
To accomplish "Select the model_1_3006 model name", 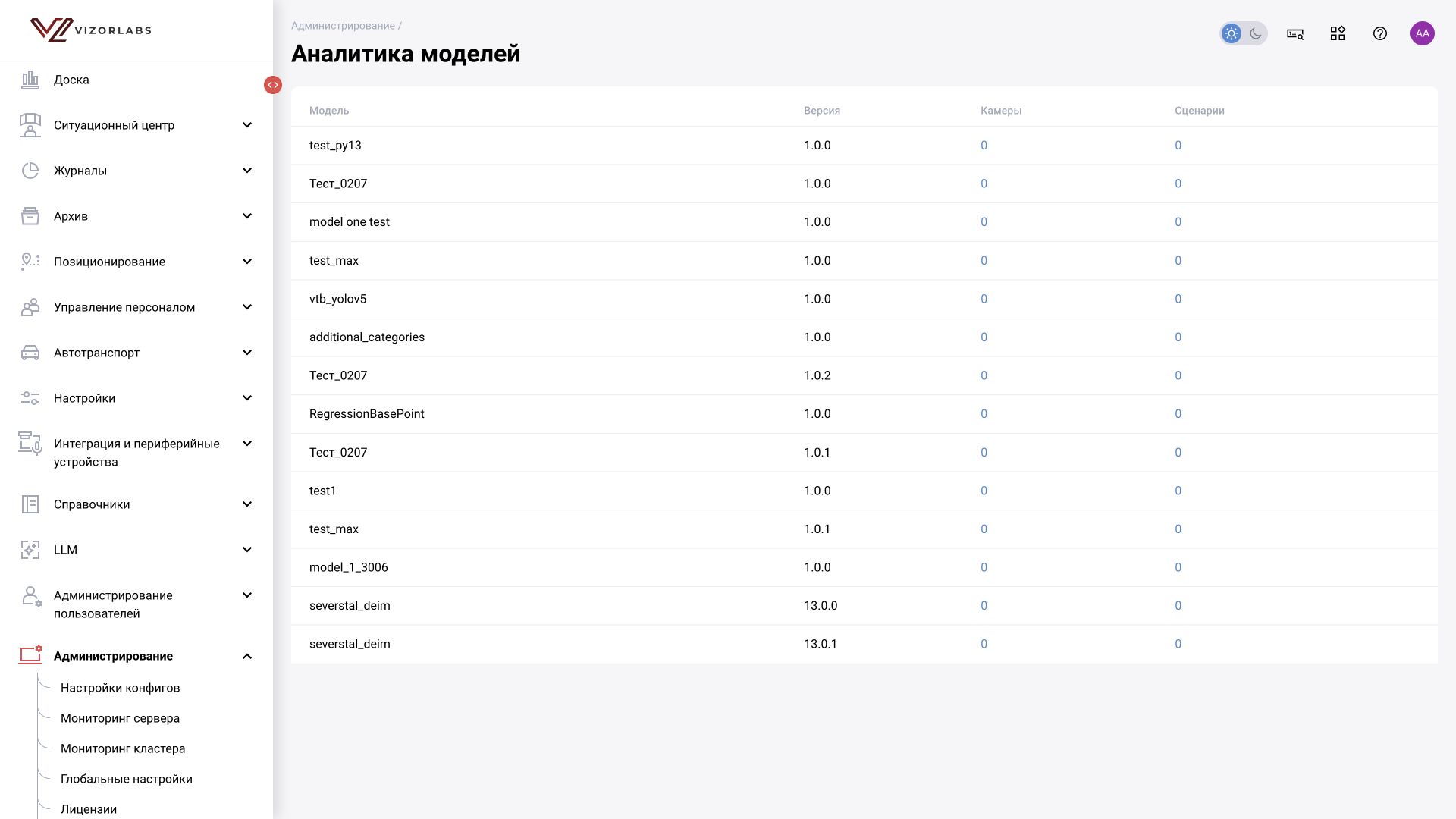I will click(x=348, y=567).
